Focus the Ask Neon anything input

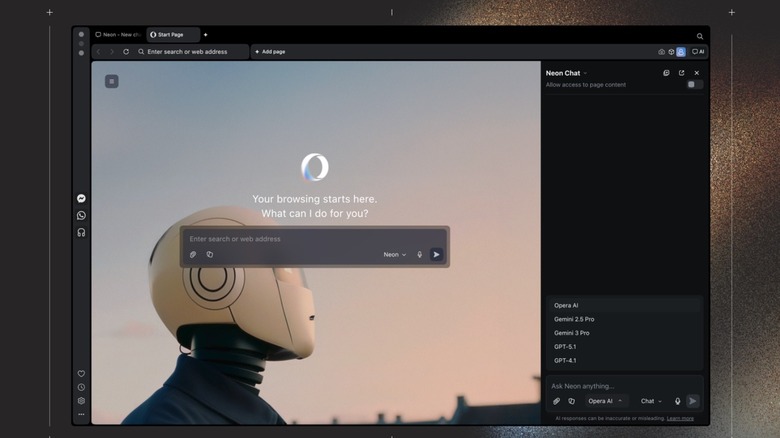pos(624,386)
